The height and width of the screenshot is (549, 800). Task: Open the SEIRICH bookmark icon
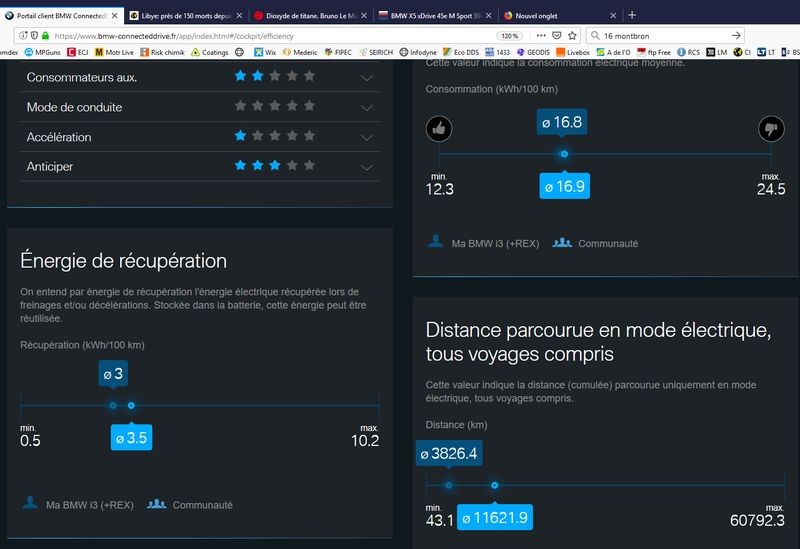point(363,52)
